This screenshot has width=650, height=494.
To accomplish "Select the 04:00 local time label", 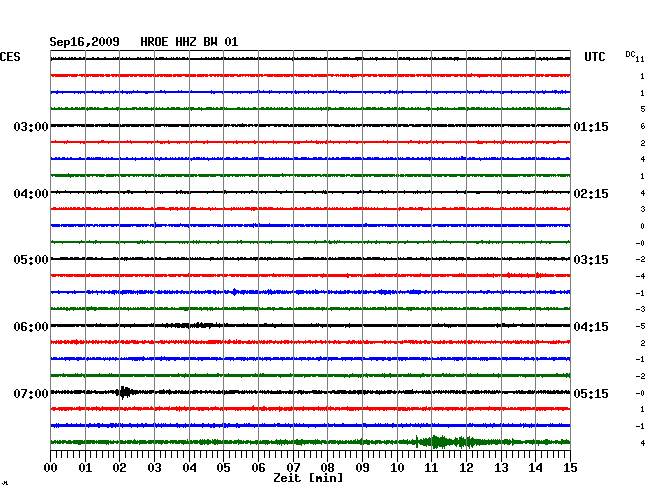I will tap(31, 194).
